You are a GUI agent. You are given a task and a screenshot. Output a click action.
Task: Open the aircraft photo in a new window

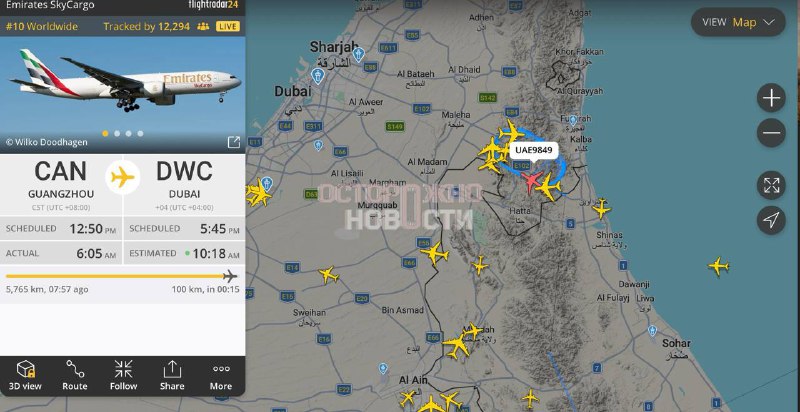[x=233, y=142]
